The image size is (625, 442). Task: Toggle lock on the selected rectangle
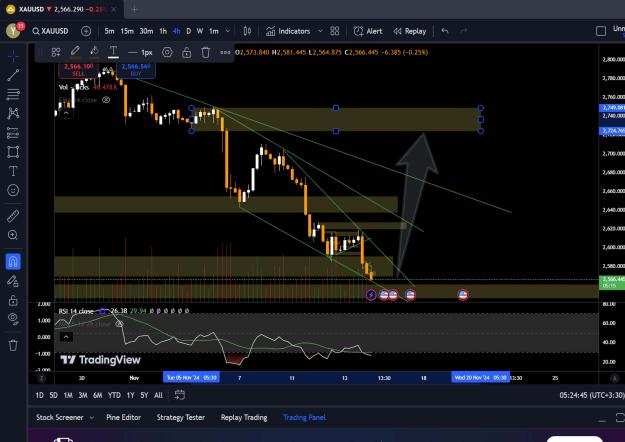[x=187, y=52]
